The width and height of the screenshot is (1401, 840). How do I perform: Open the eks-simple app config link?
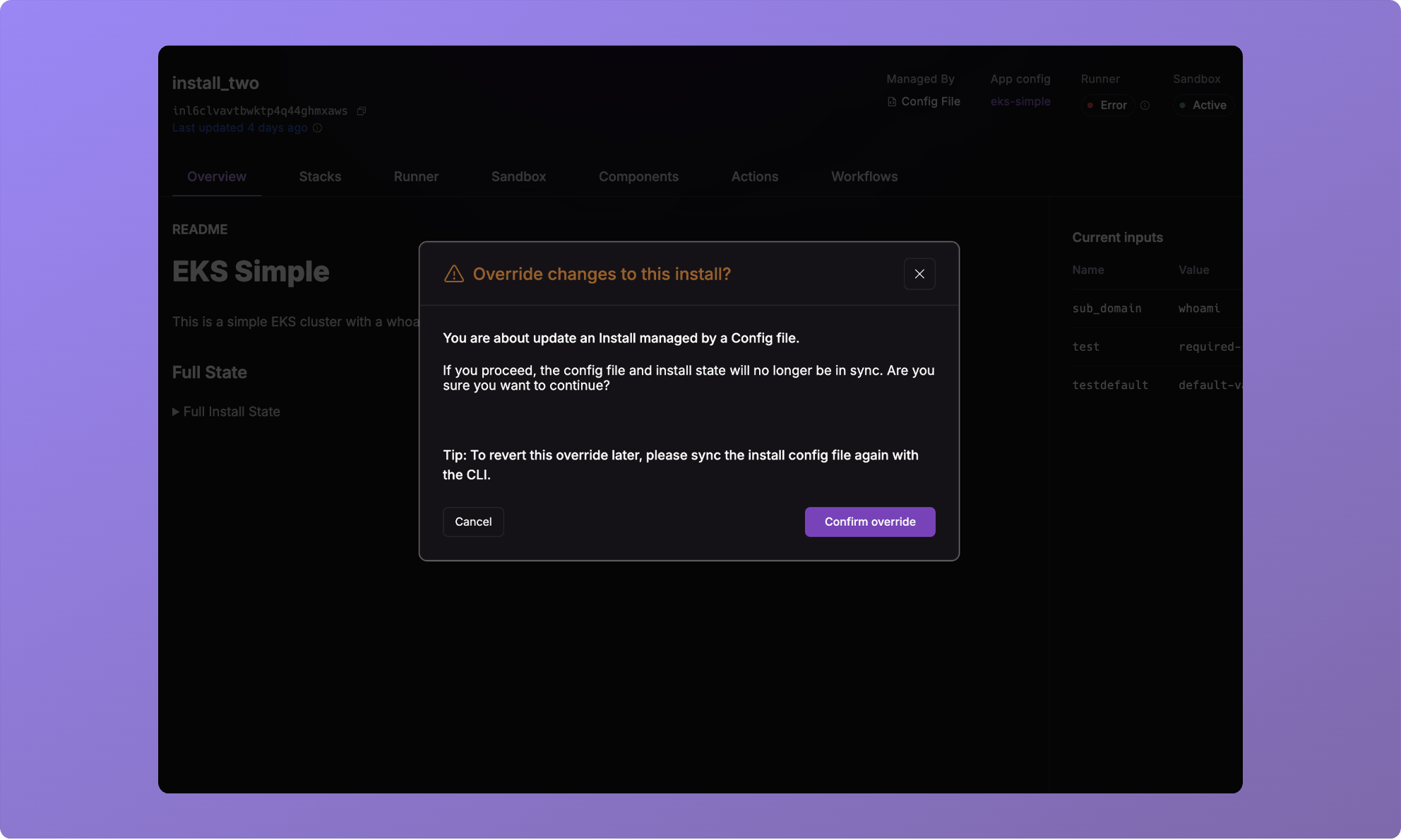(x=1020, y=102)
